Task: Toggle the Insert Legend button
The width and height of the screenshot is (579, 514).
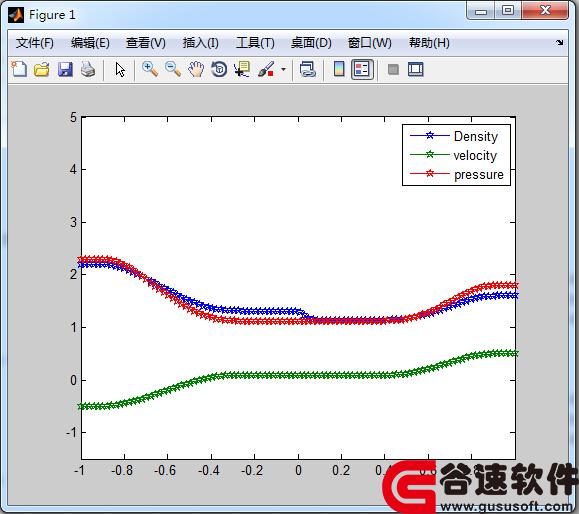Action: click(x=362, y=69)
